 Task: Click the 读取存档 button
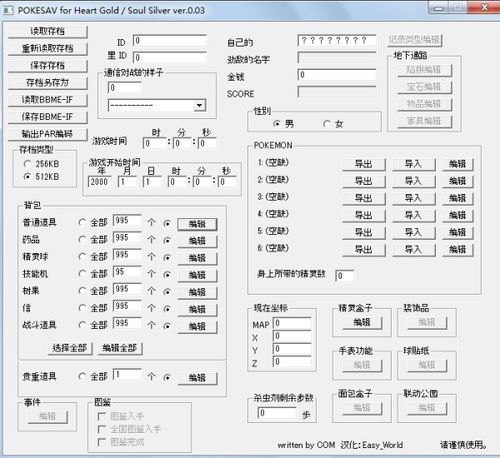(x=47, y=32)
